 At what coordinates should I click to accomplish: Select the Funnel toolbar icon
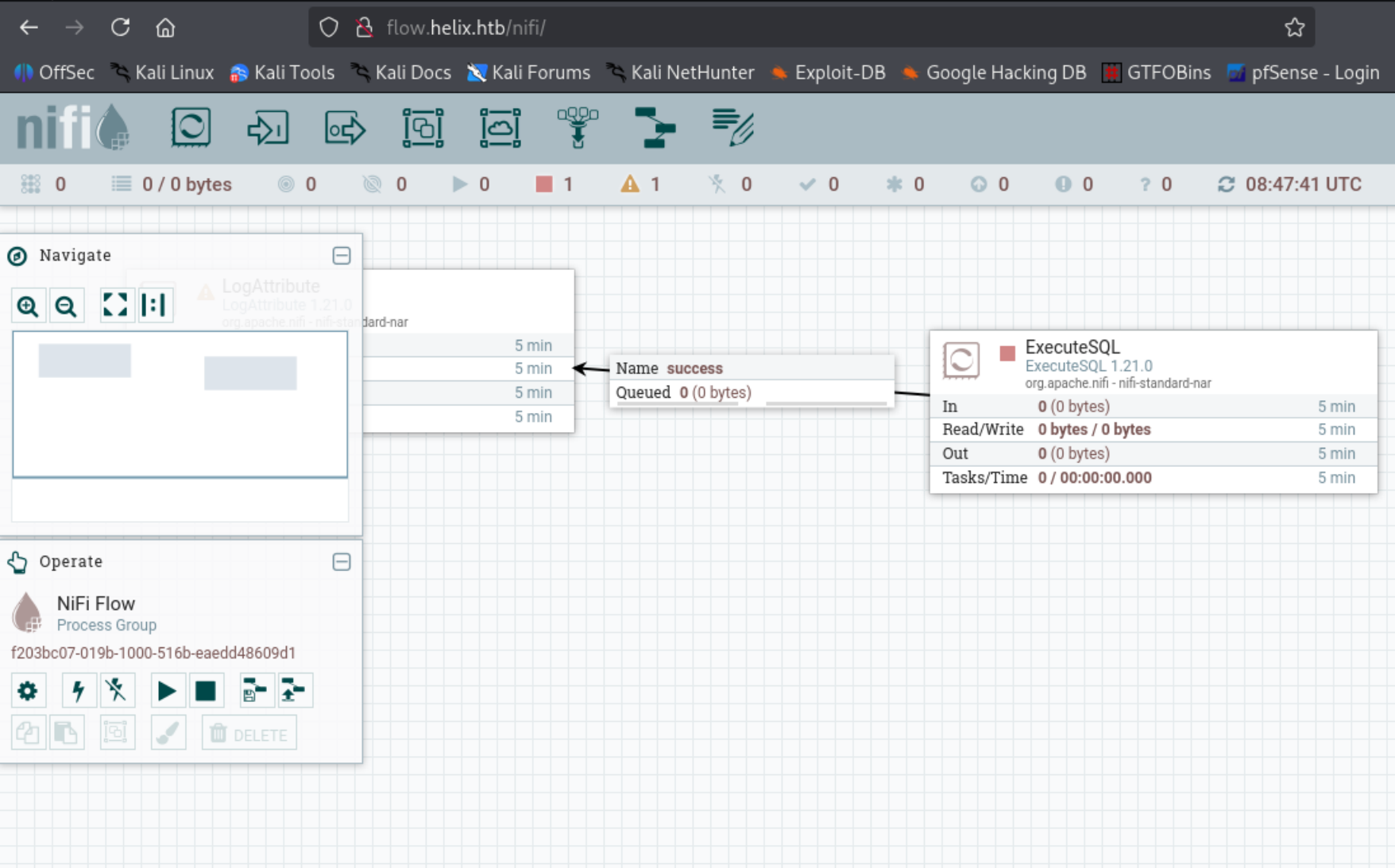point(578,128)
